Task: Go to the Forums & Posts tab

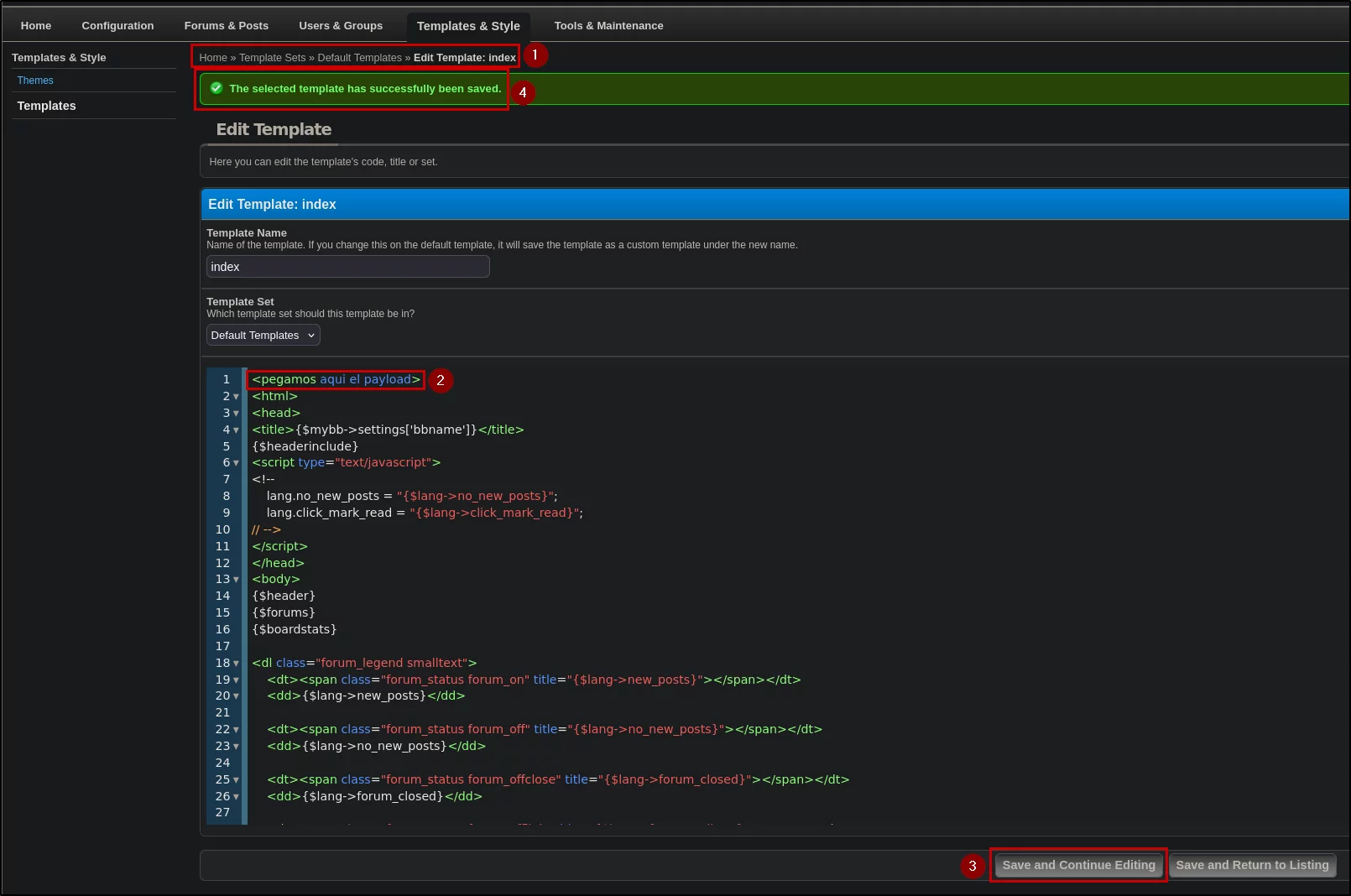Action: [x=227, y=26]
